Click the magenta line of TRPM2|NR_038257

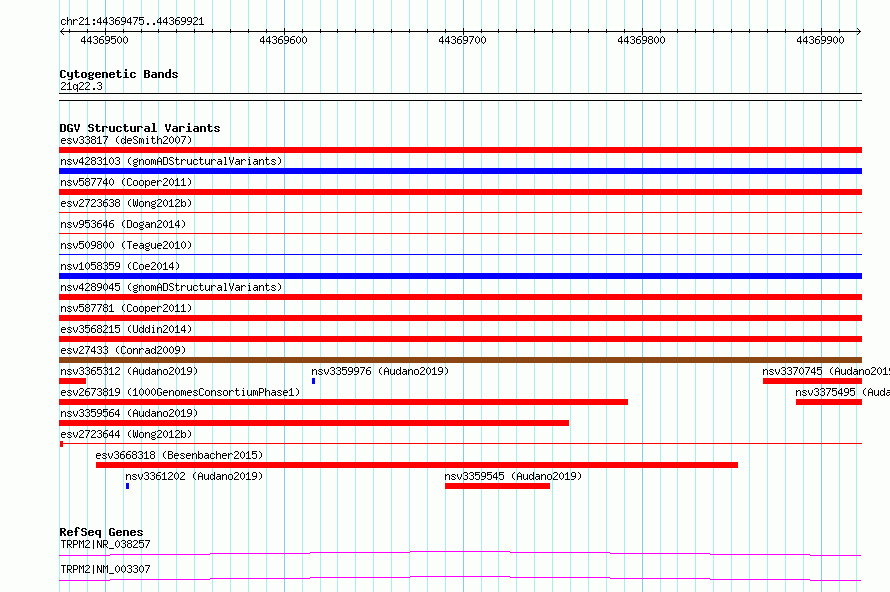(460, 553)
